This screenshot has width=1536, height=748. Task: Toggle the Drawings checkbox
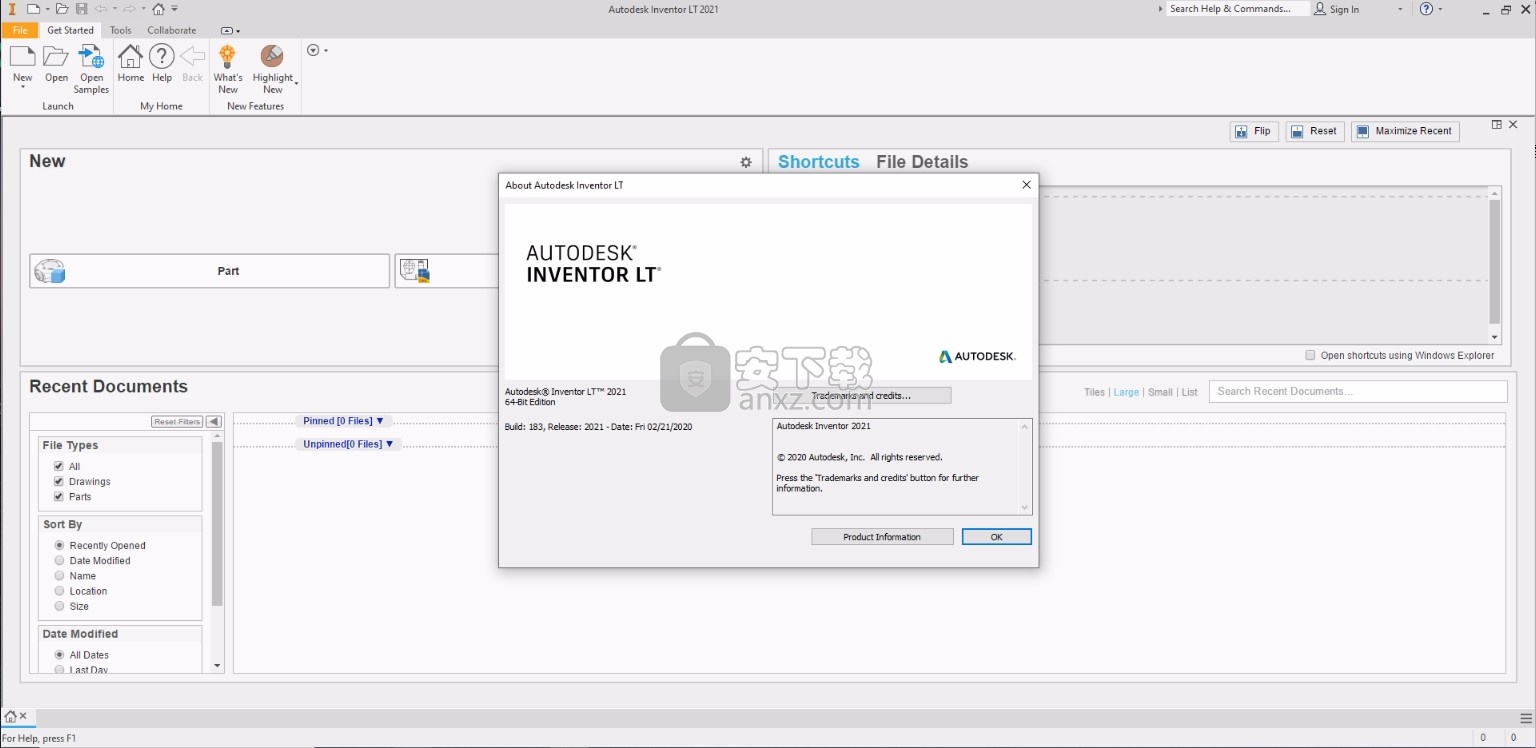point(59,481)
